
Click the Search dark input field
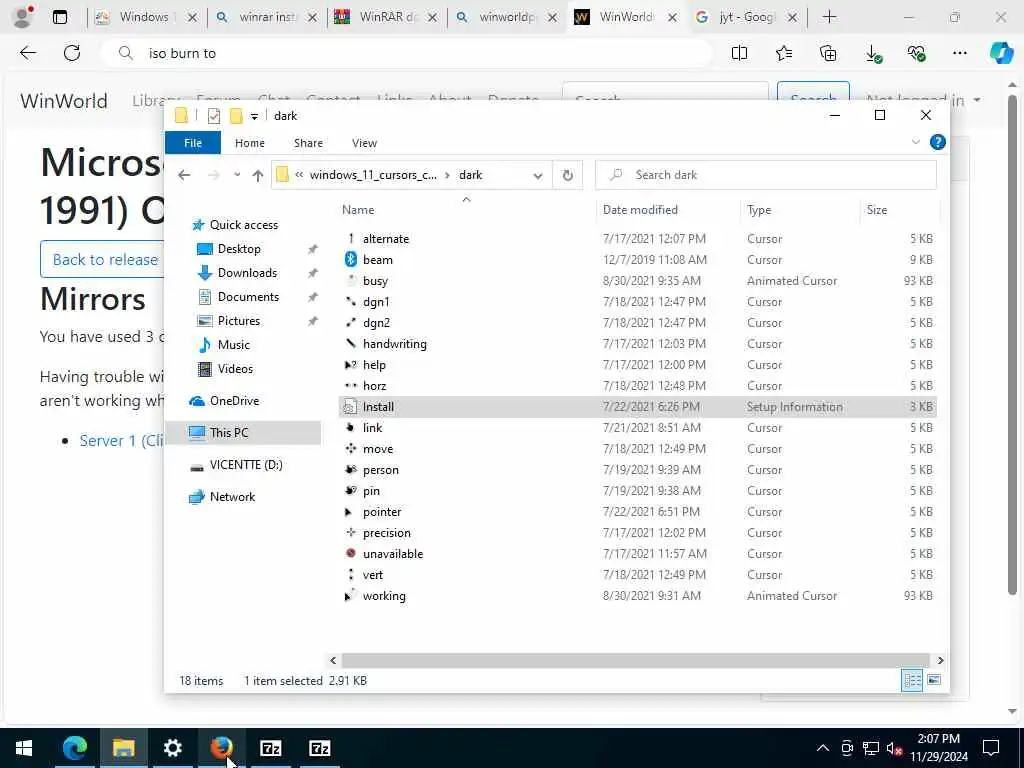(765, 175)
